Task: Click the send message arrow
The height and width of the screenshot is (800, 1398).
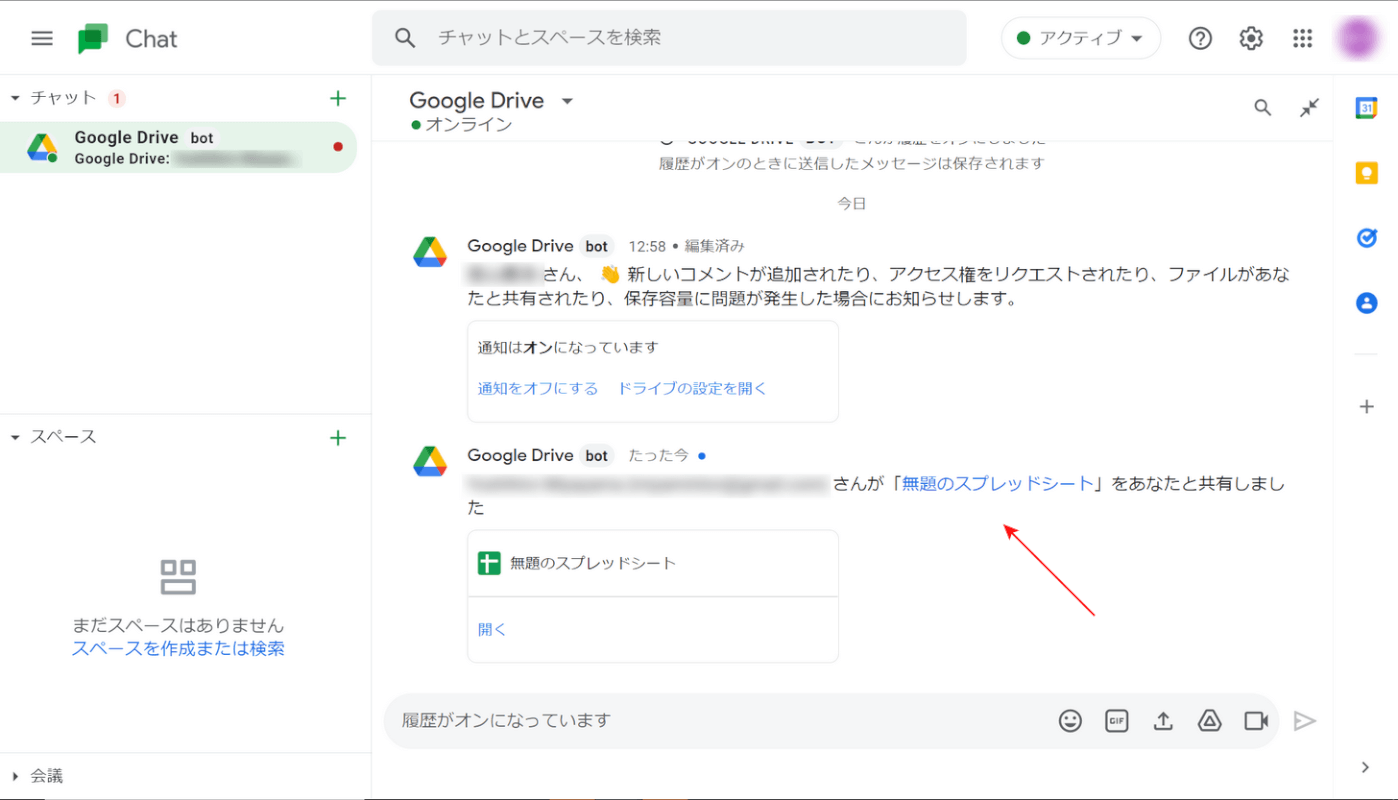Action: pos(1305,721)
